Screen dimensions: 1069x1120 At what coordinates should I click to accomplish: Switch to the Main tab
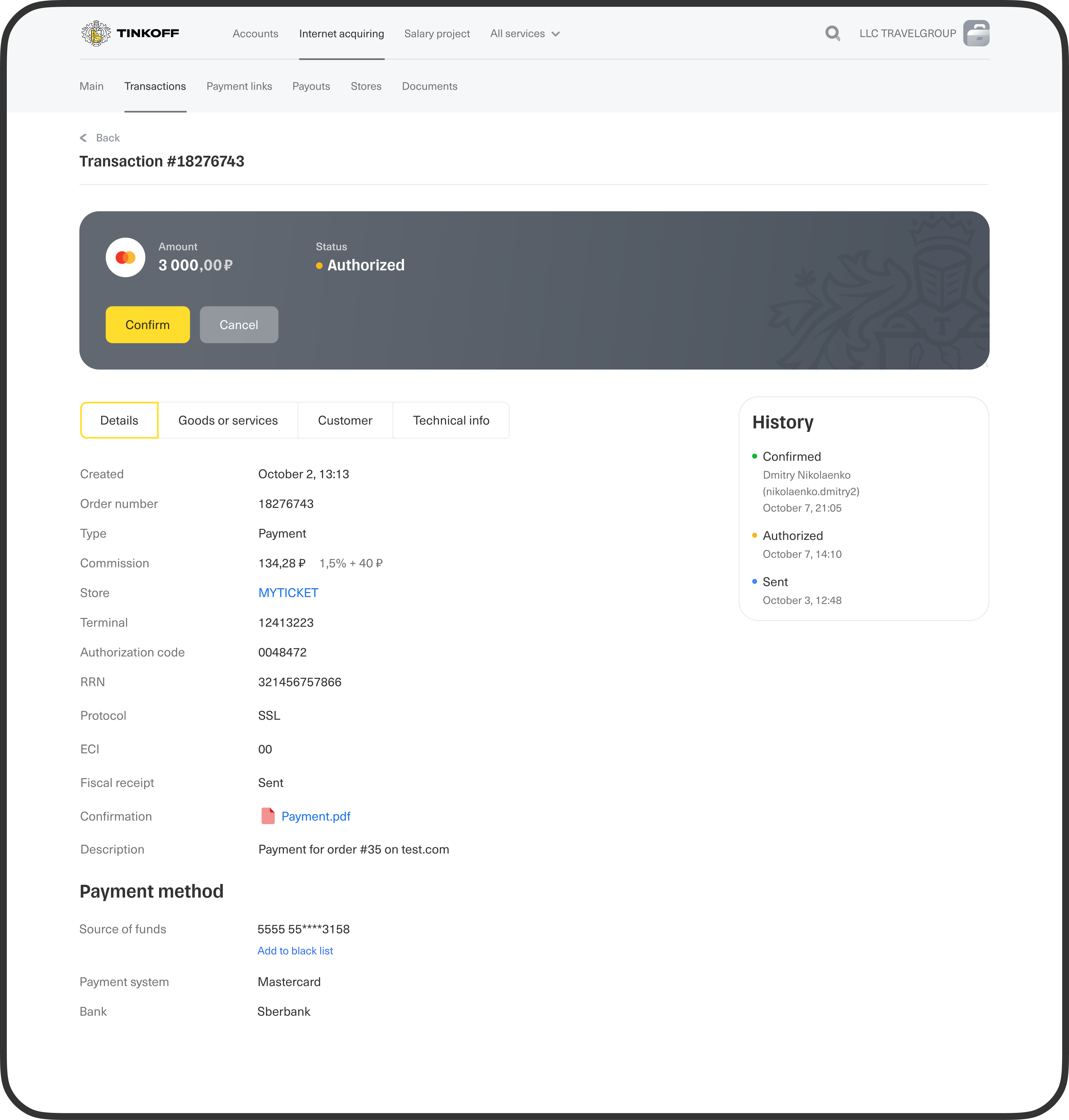click(x=92, y=86)
